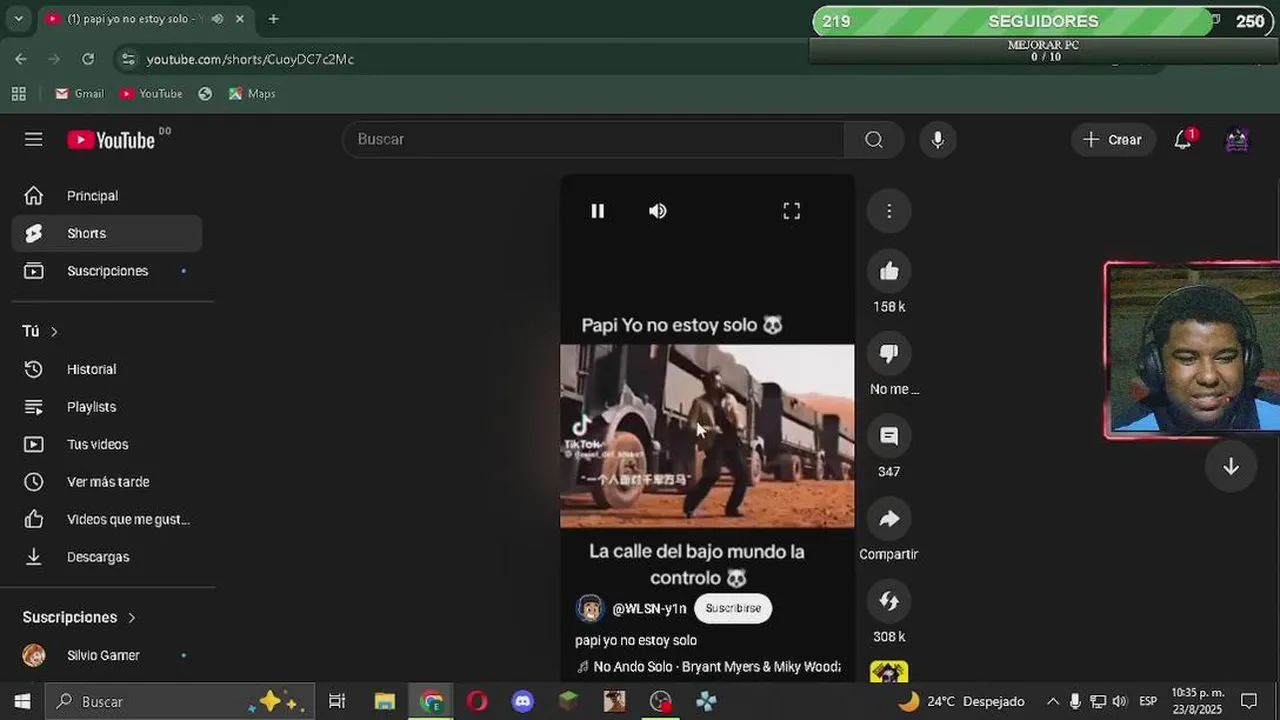Expand the Suscripciones section header
The width and height of the screenshot is (1280, 720).
(x=80, y=617)
